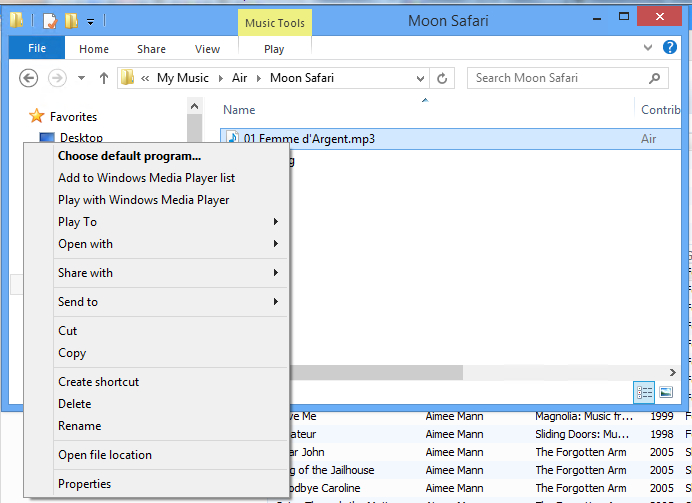Click the Favorites star in navigation pane
Screen dimensions: 692x503
tap(37, 117)
